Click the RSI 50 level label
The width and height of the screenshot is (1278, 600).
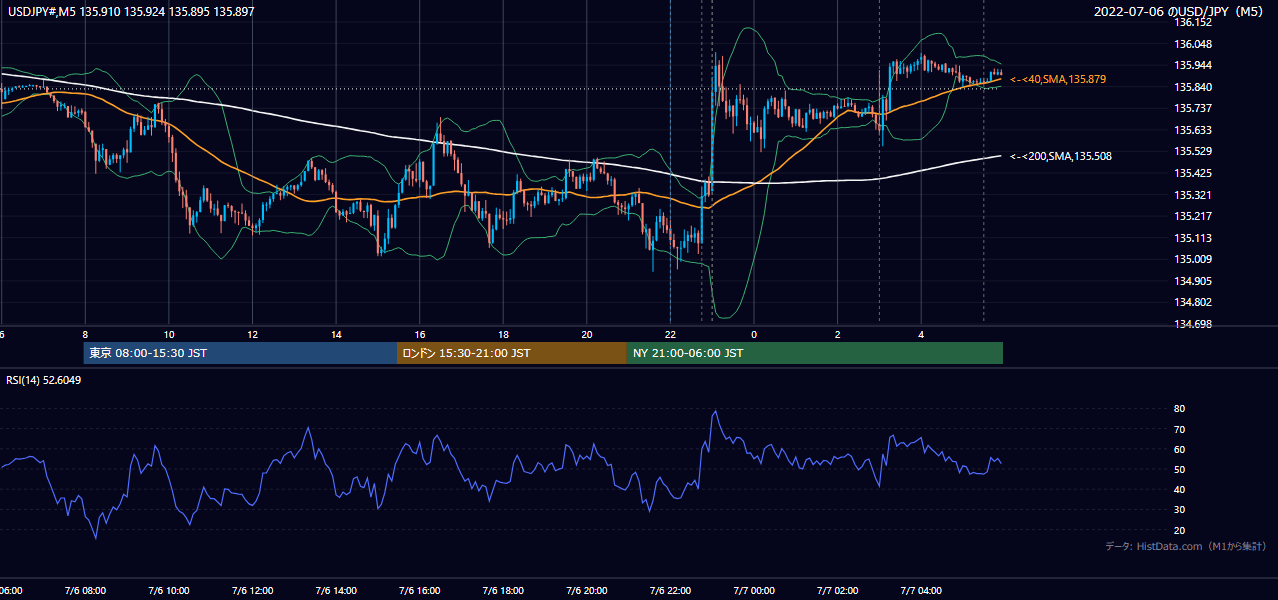pyautogui.click(x=1179, y=469)
